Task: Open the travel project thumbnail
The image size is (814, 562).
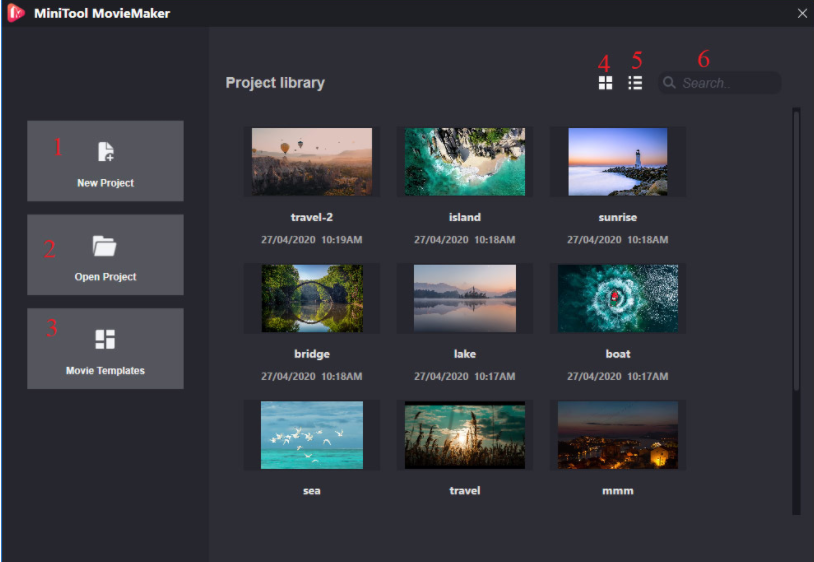Action: tap(465, 435)
